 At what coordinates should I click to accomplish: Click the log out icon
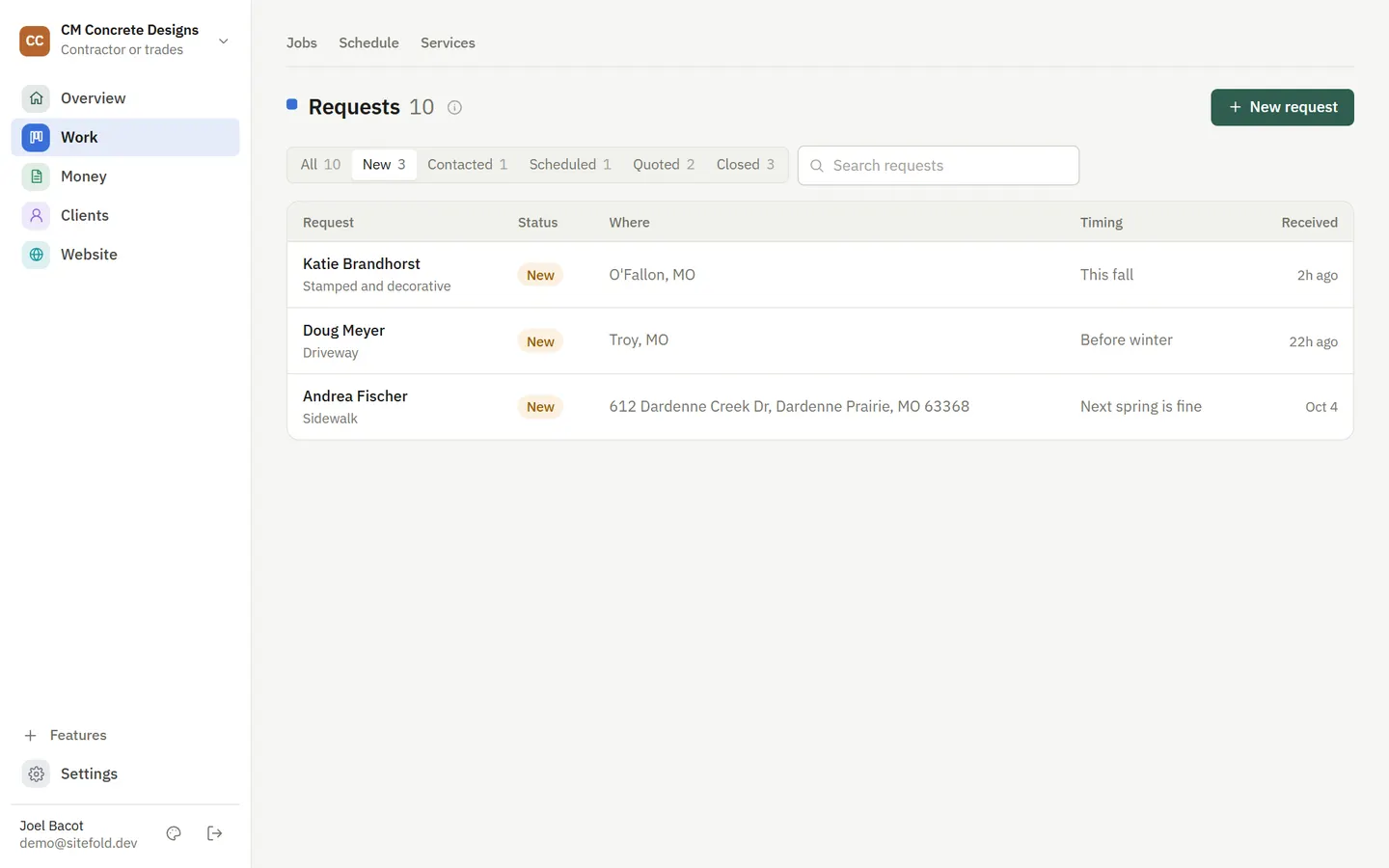[215, 833]
